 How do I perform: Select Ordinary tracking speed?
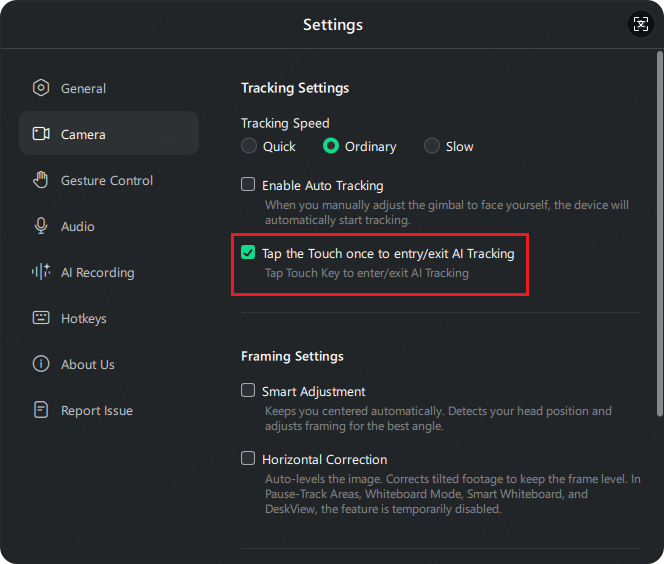[331, 146]
